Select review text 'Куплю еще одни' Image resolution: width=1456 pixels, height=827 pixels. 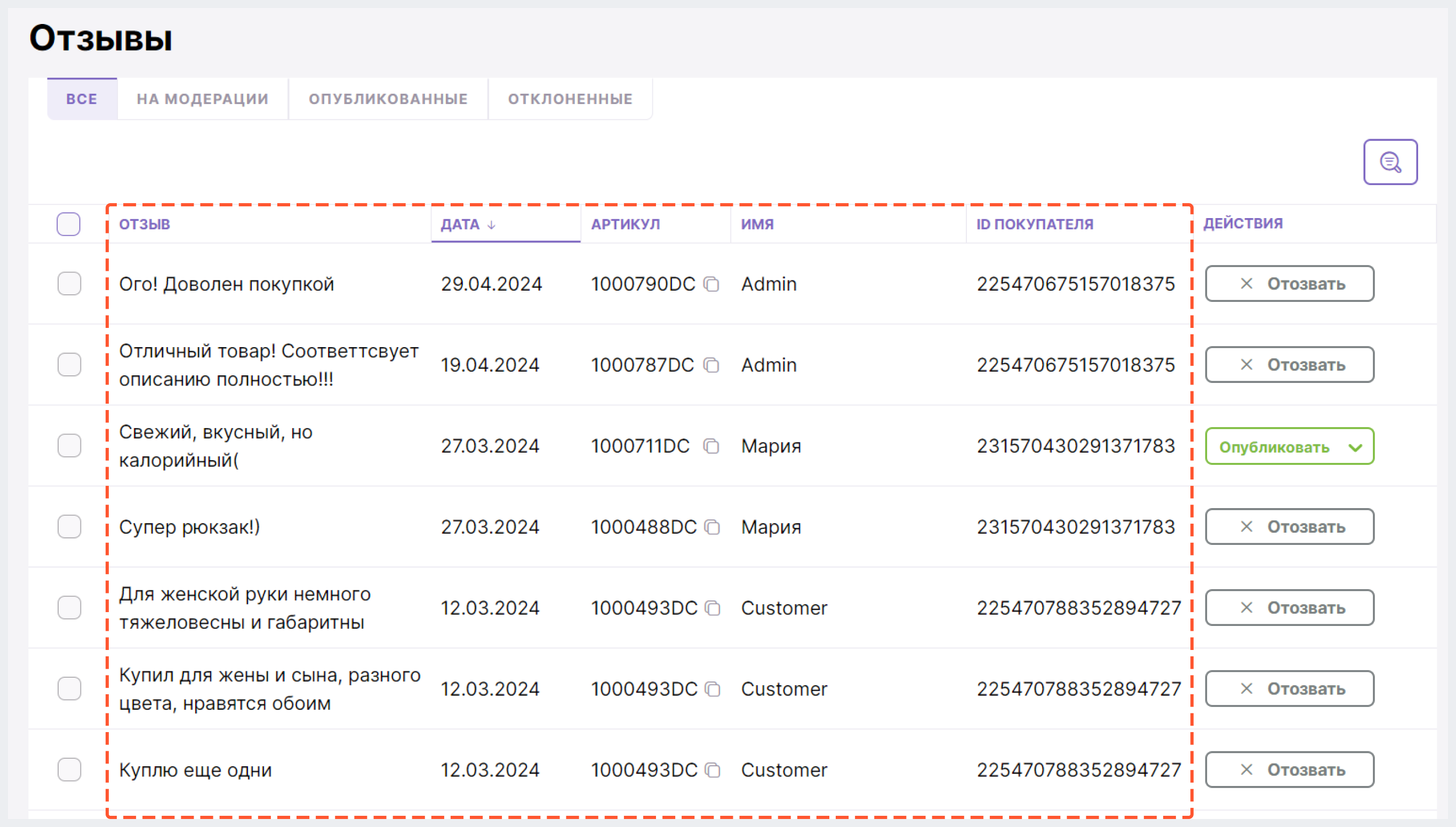tap(195, 770)
